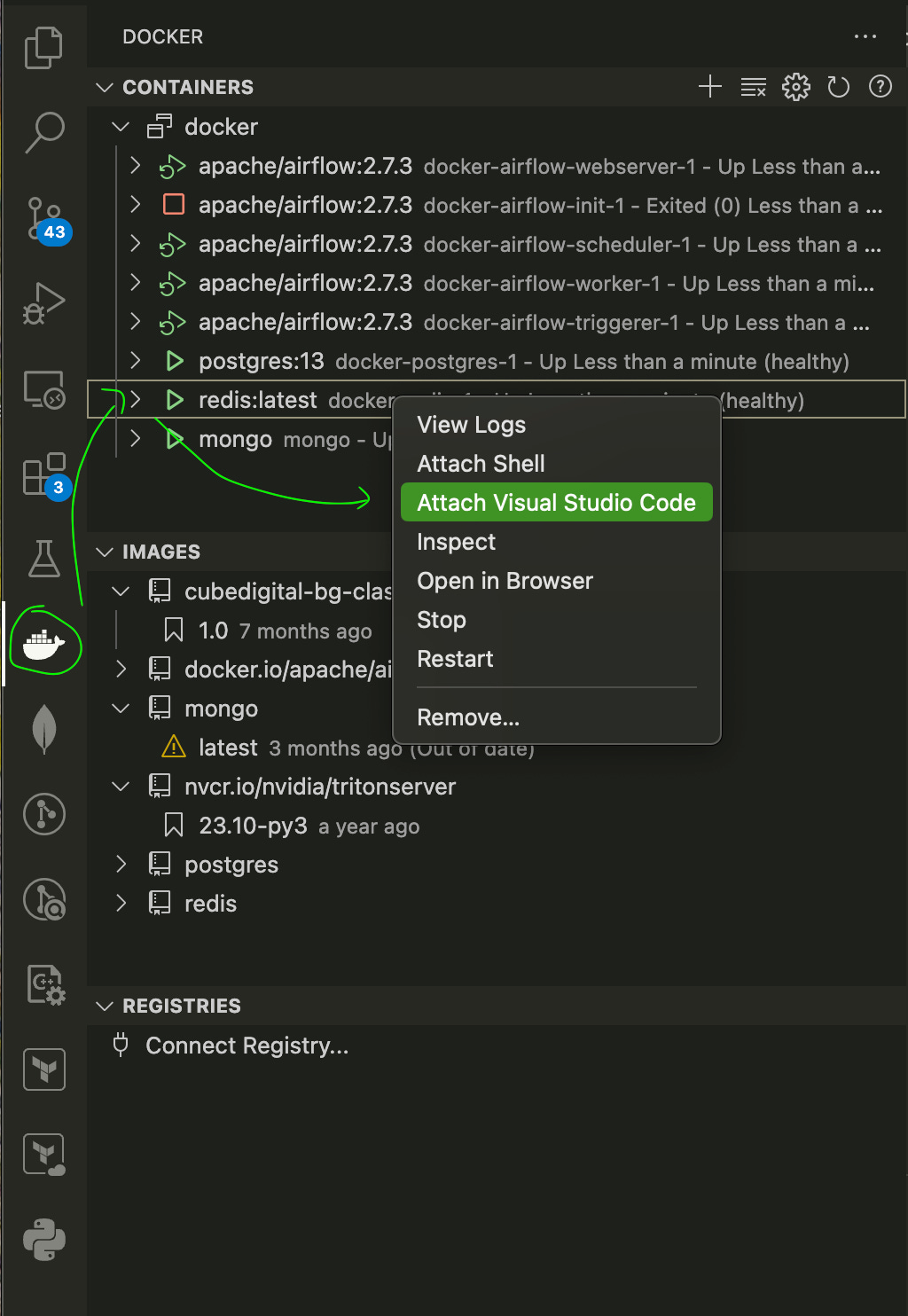Collapse the docker compose group
908x1316 pixels.
[121, 127]
